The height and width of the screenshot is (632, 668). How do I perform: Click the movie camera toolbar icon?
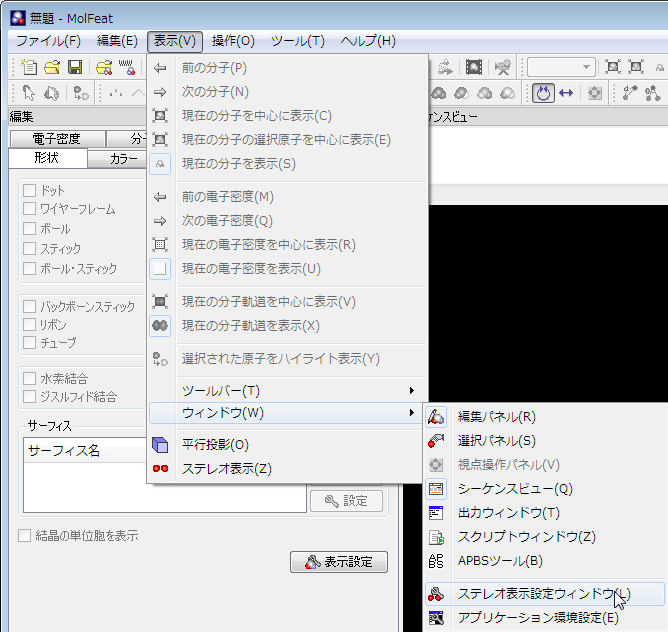[x=502, y=67]
